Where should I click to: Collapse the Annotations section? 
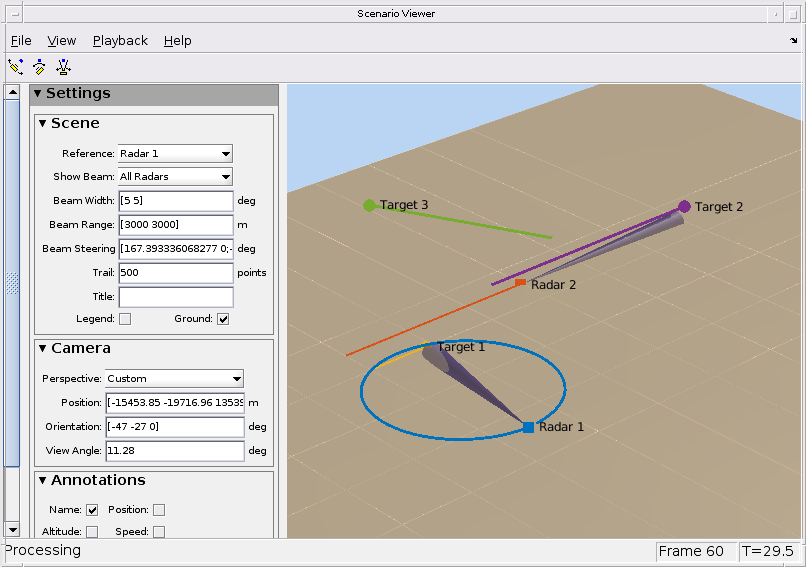click(x=43, y=480)
